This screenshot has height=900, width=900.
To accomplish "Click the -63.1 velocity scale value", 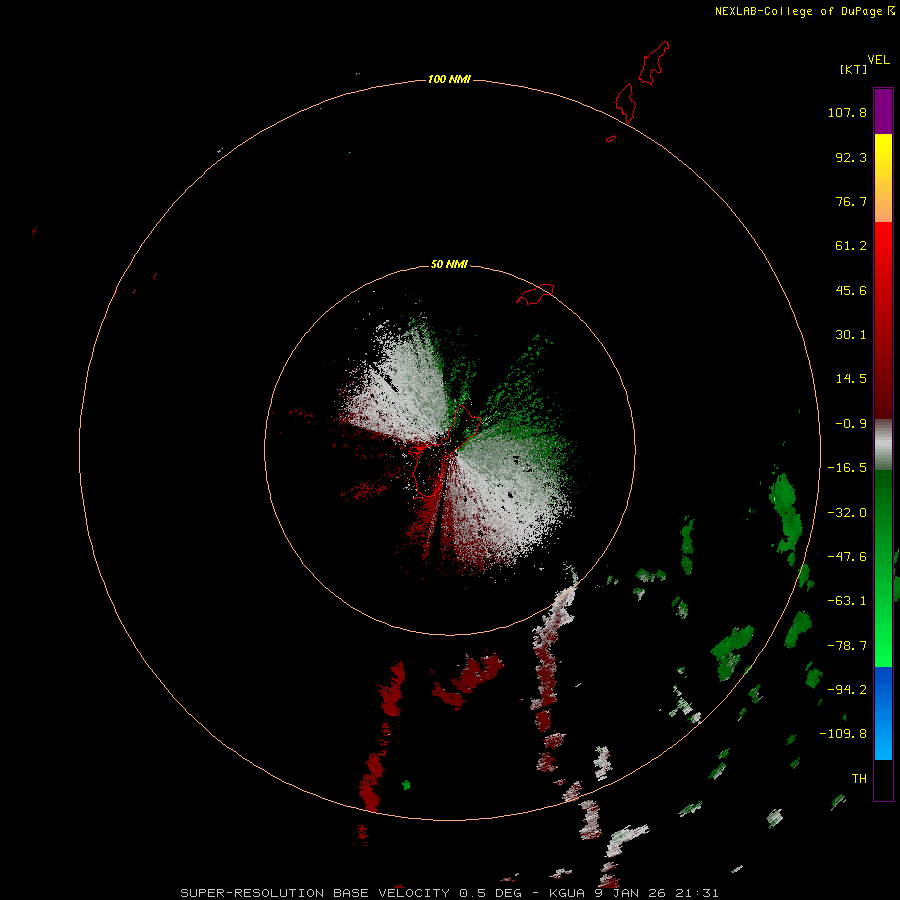I will point(847,601).
